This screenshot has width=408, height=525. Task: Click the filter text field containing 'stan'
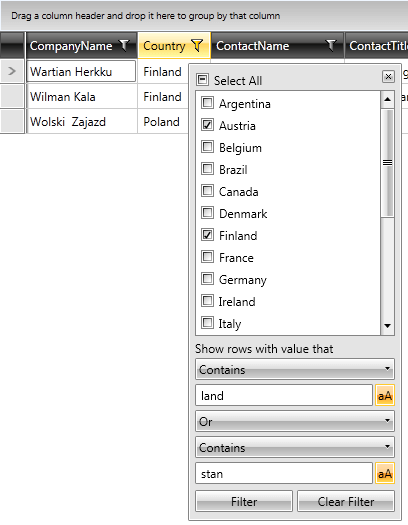[284, 473]
